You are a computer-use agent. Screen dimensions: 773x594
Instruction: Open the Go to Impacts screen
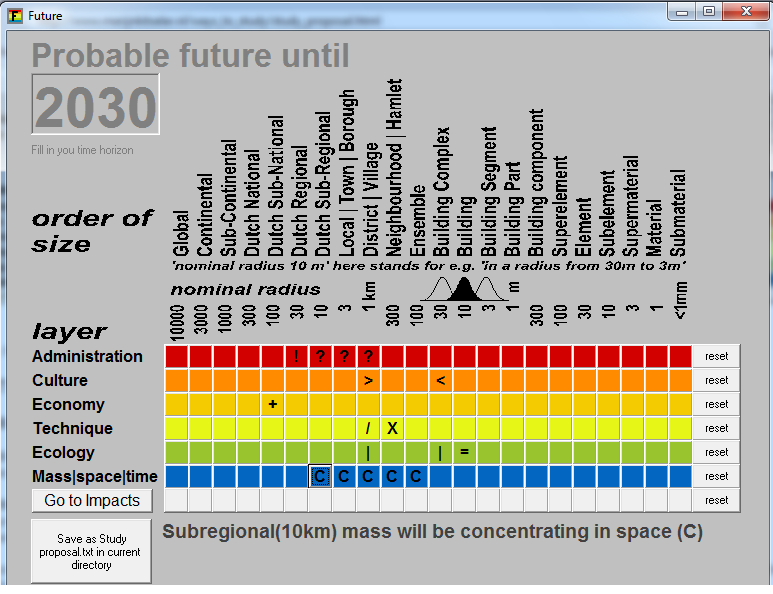91,500
